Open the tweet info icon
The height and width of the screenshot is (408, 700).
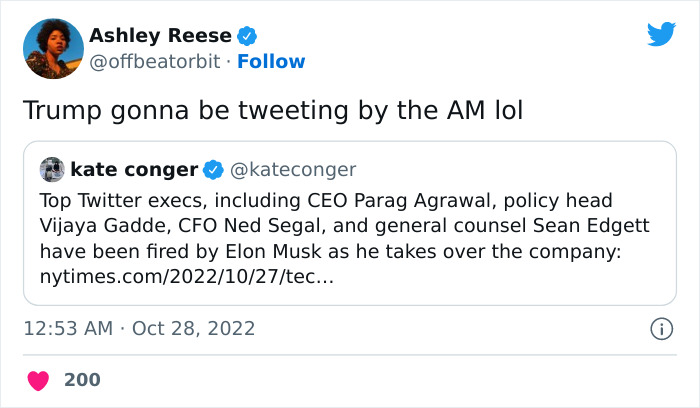(660, 328)
